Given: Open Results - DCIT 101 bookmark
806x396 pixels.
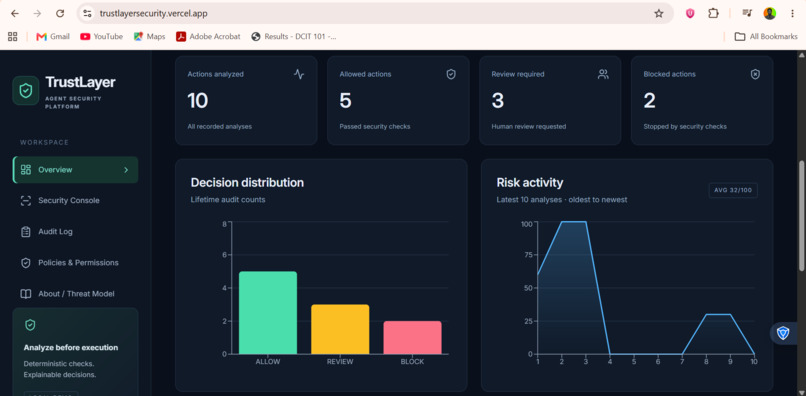Looking at the screenshot, I should (294, 37).
